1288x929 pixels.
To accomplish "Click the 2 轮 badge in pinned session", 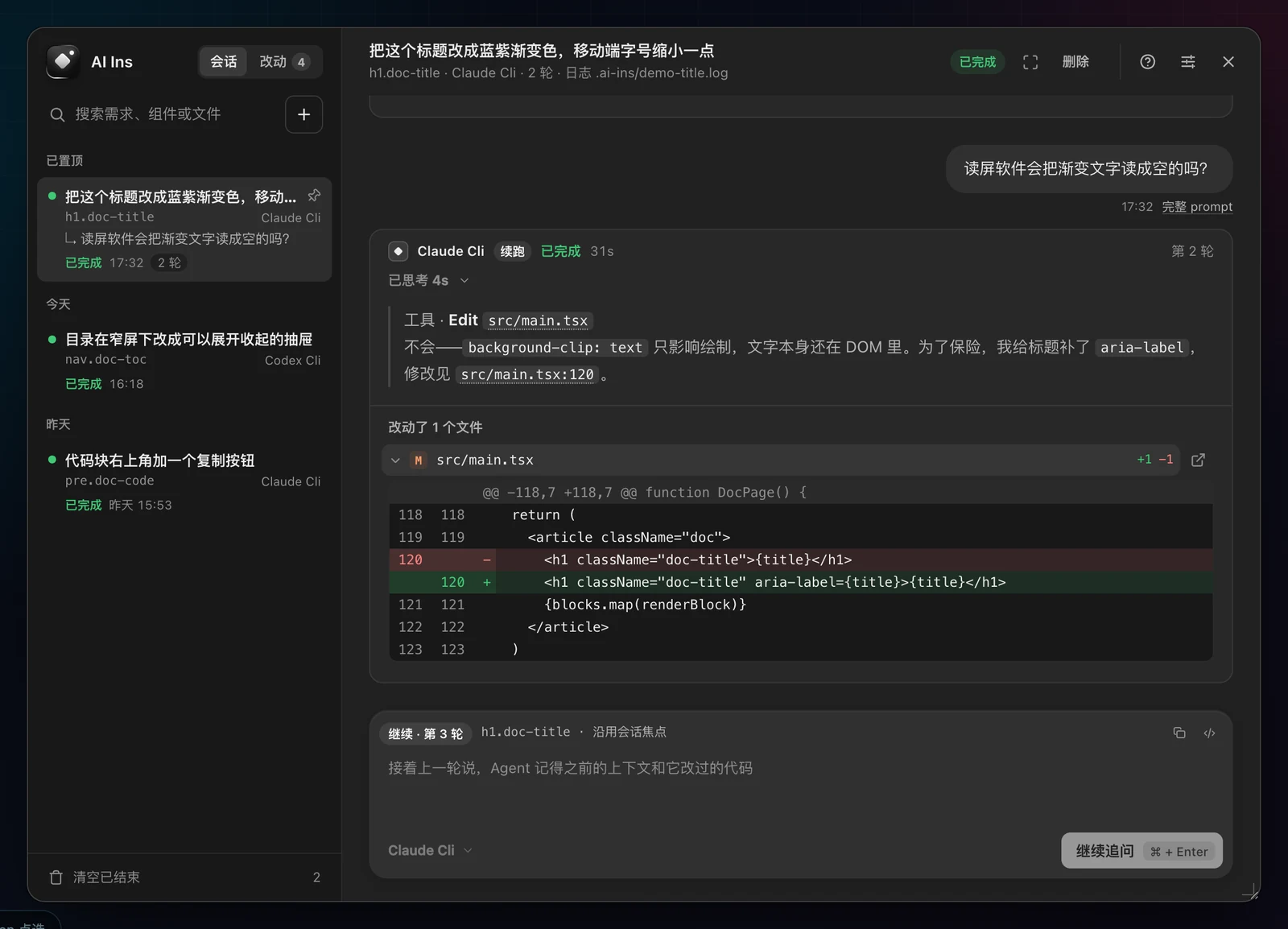I will tap(169, 262).
